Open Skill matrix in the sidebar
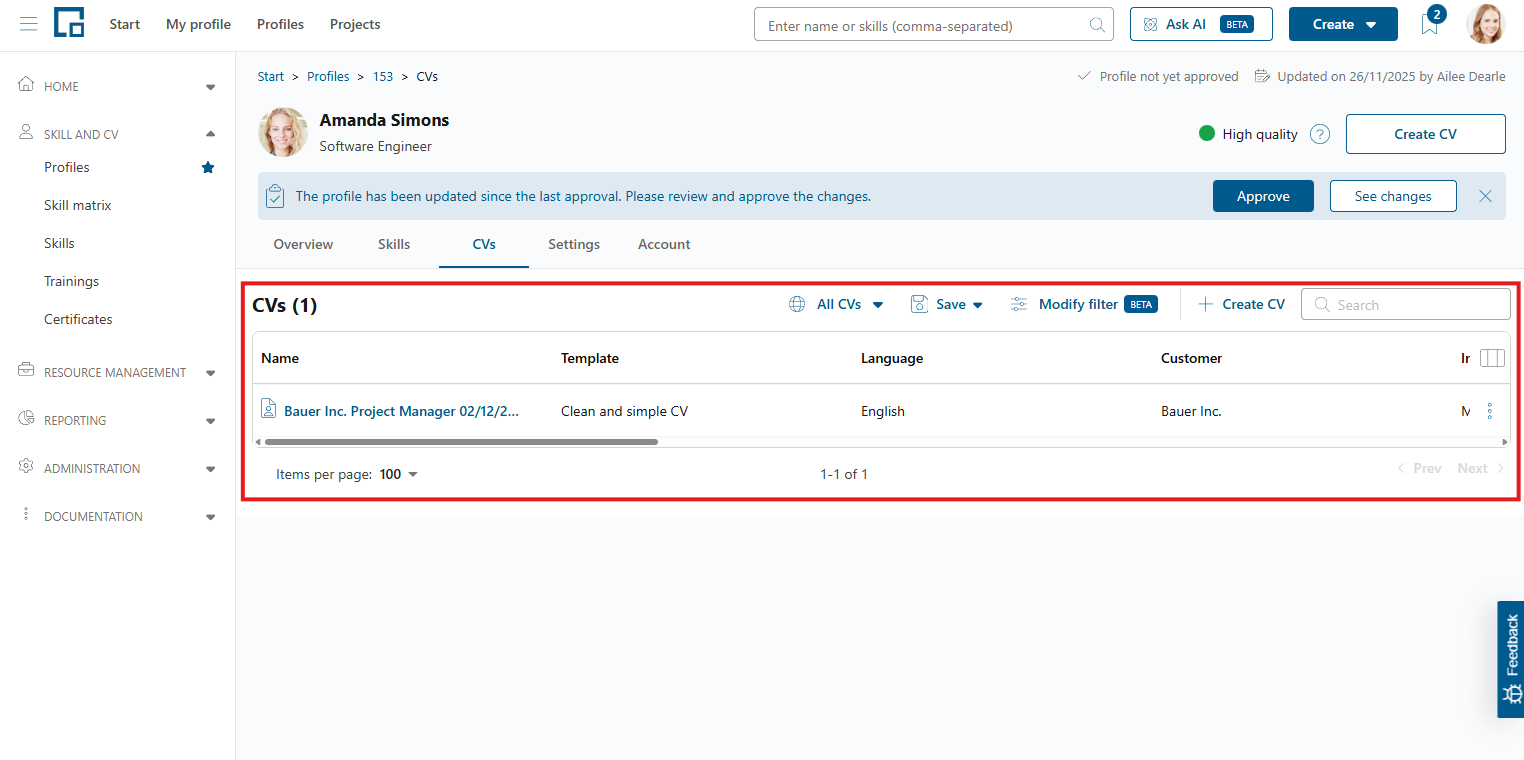The height and width of the screenshot is (760, 1524). [x=78, y=205]
